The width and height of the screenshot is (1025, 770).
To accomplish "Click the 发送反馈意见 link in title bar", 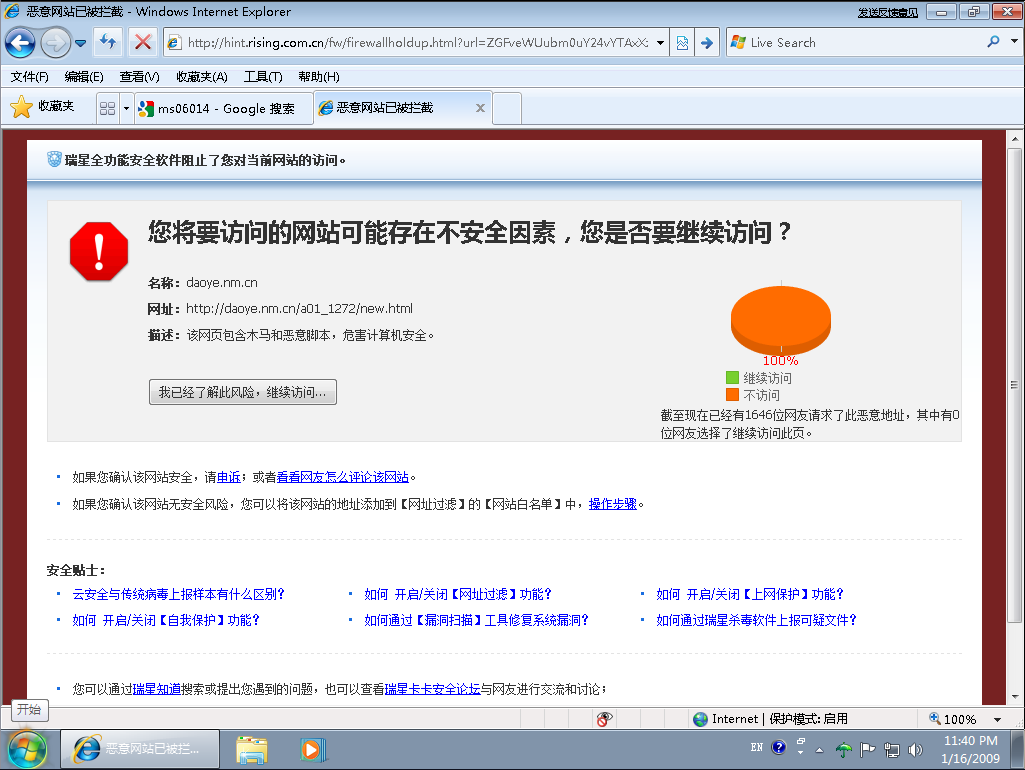I will click(x=887, y=12).
